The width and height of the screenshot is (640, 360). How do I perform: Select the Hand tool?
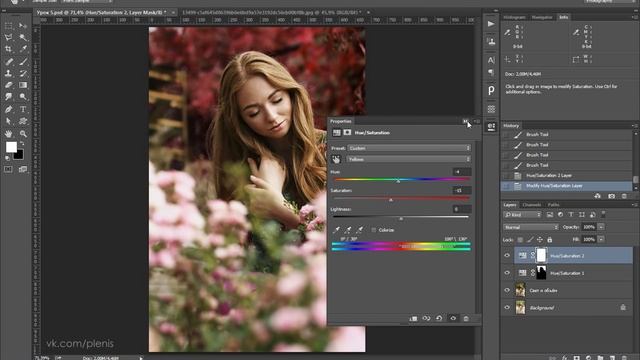pos(8,133)
